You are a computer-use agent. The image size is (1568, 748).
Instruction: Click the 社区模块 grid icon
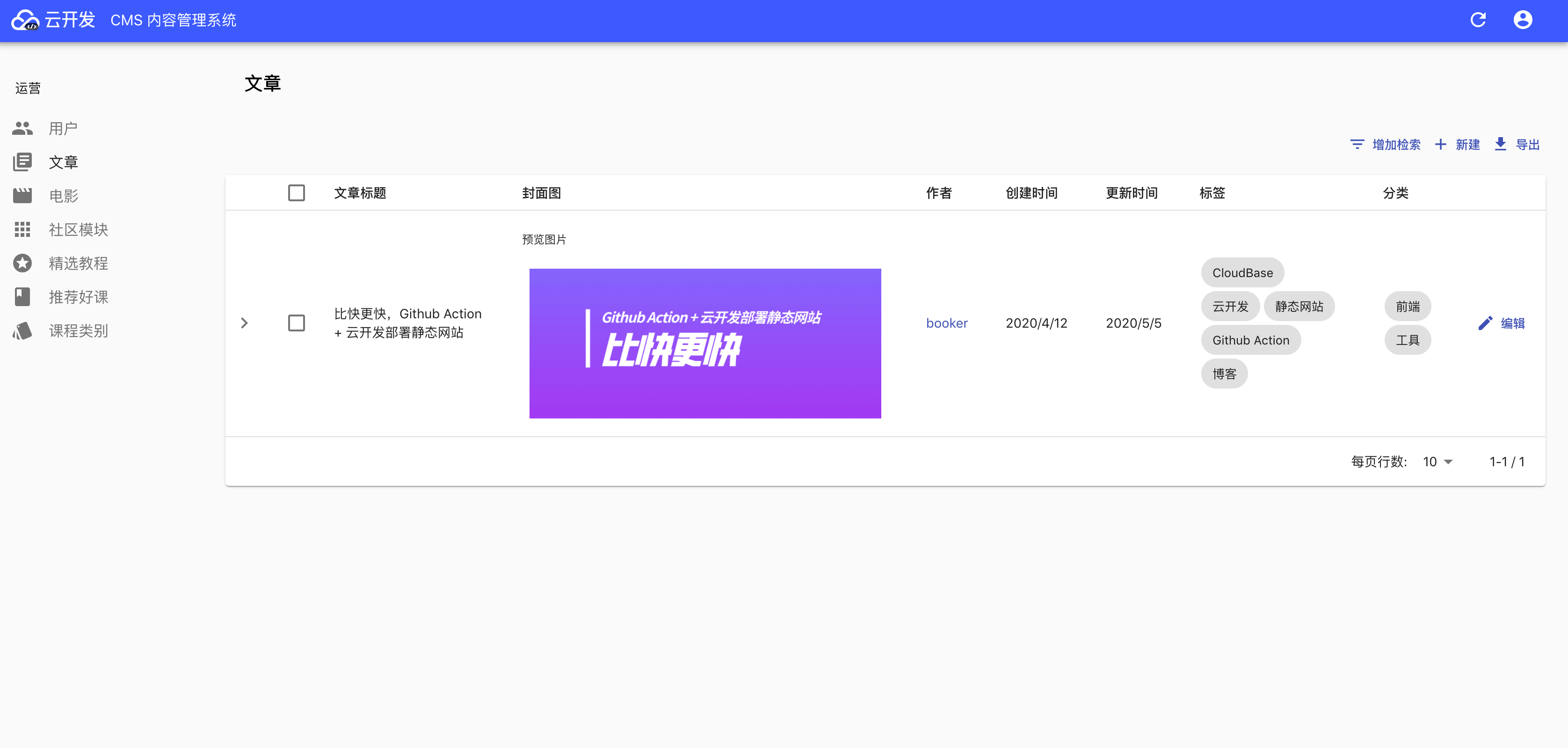click(22, 230)
